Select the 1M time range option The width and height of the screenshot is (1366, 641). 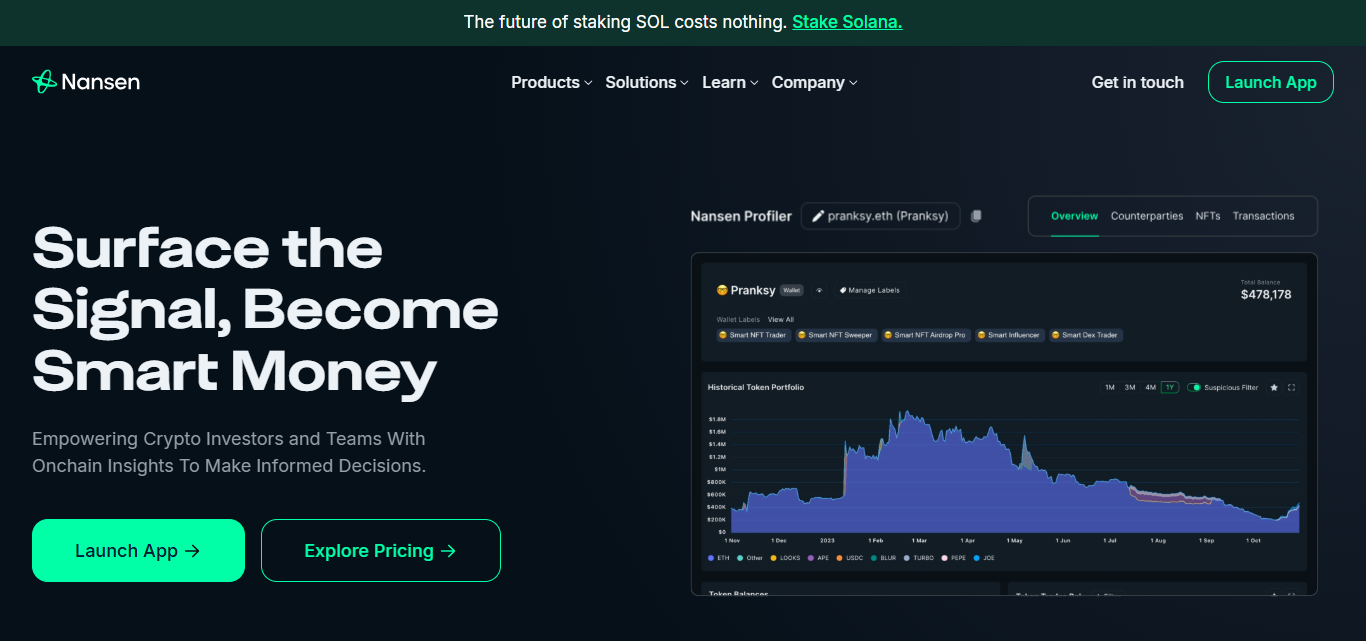pyautogui.click(x=1110, y=387)
